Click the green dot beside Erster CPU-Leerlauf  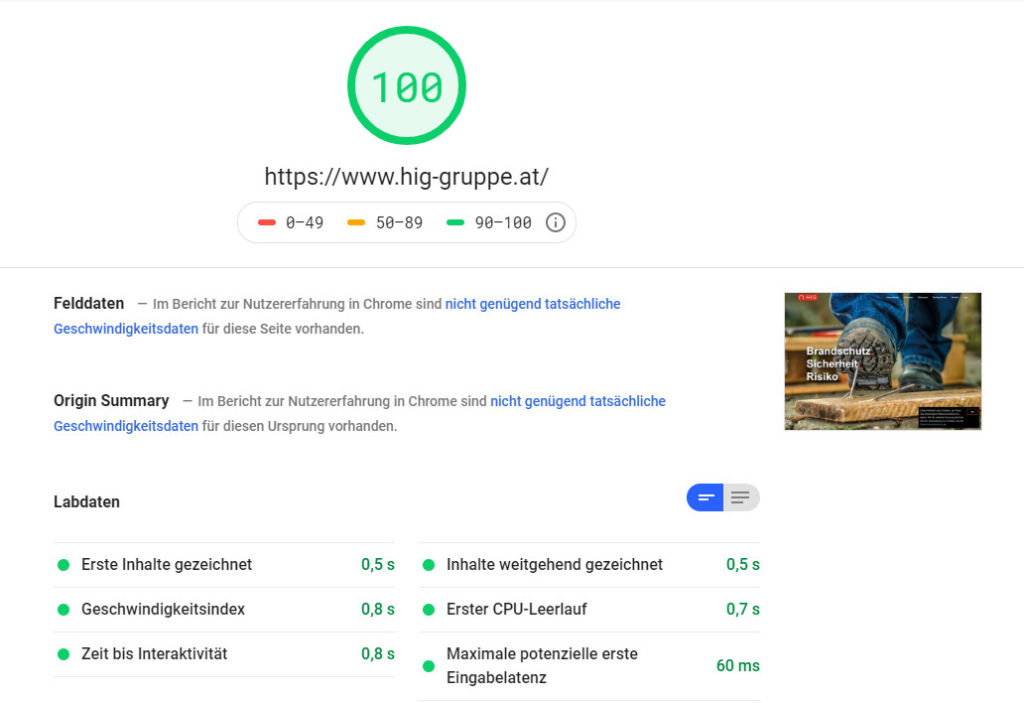coord(428,610)
